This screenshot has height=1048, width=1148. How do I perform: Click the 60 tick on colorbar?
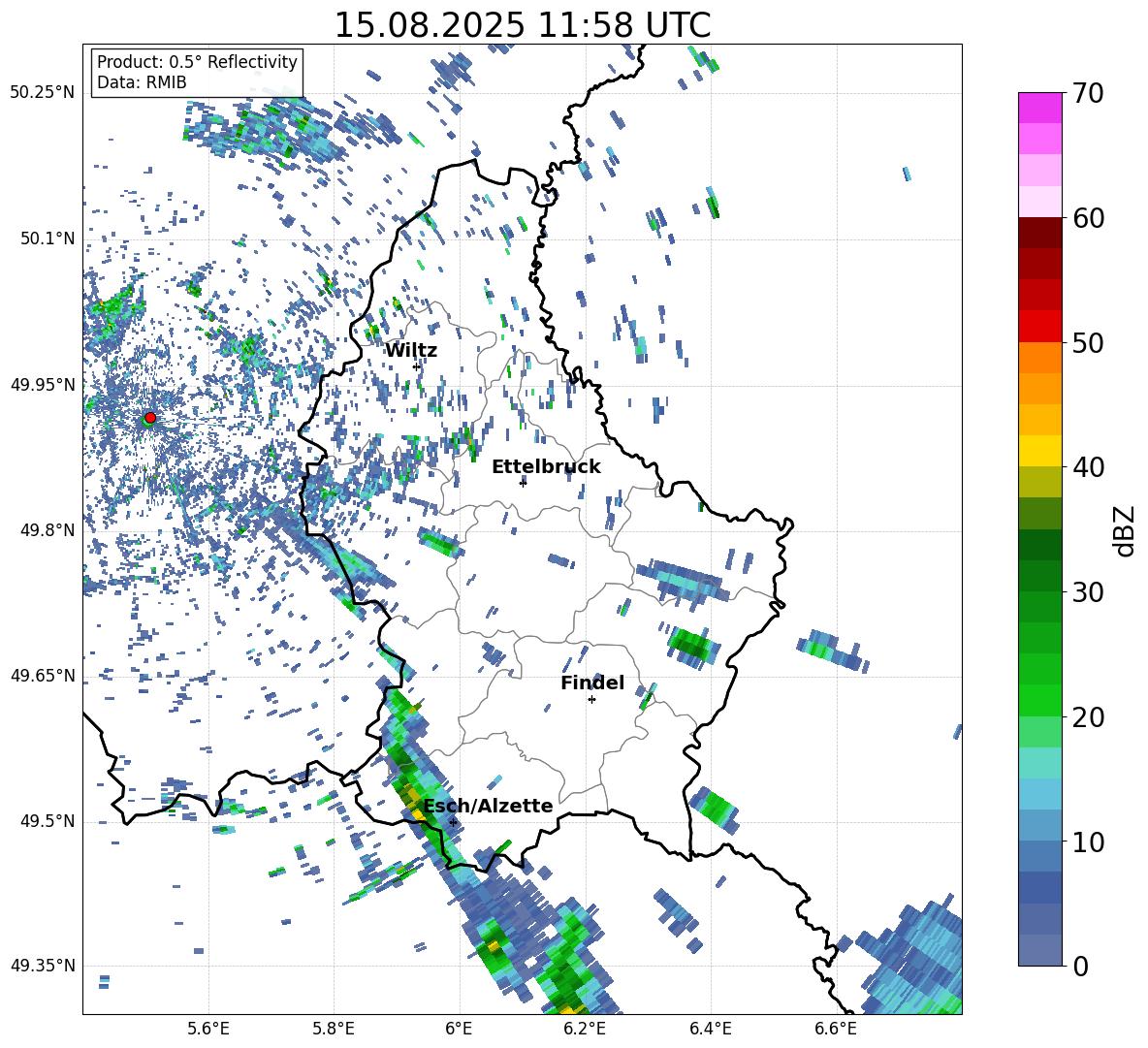coord(1088,218)
